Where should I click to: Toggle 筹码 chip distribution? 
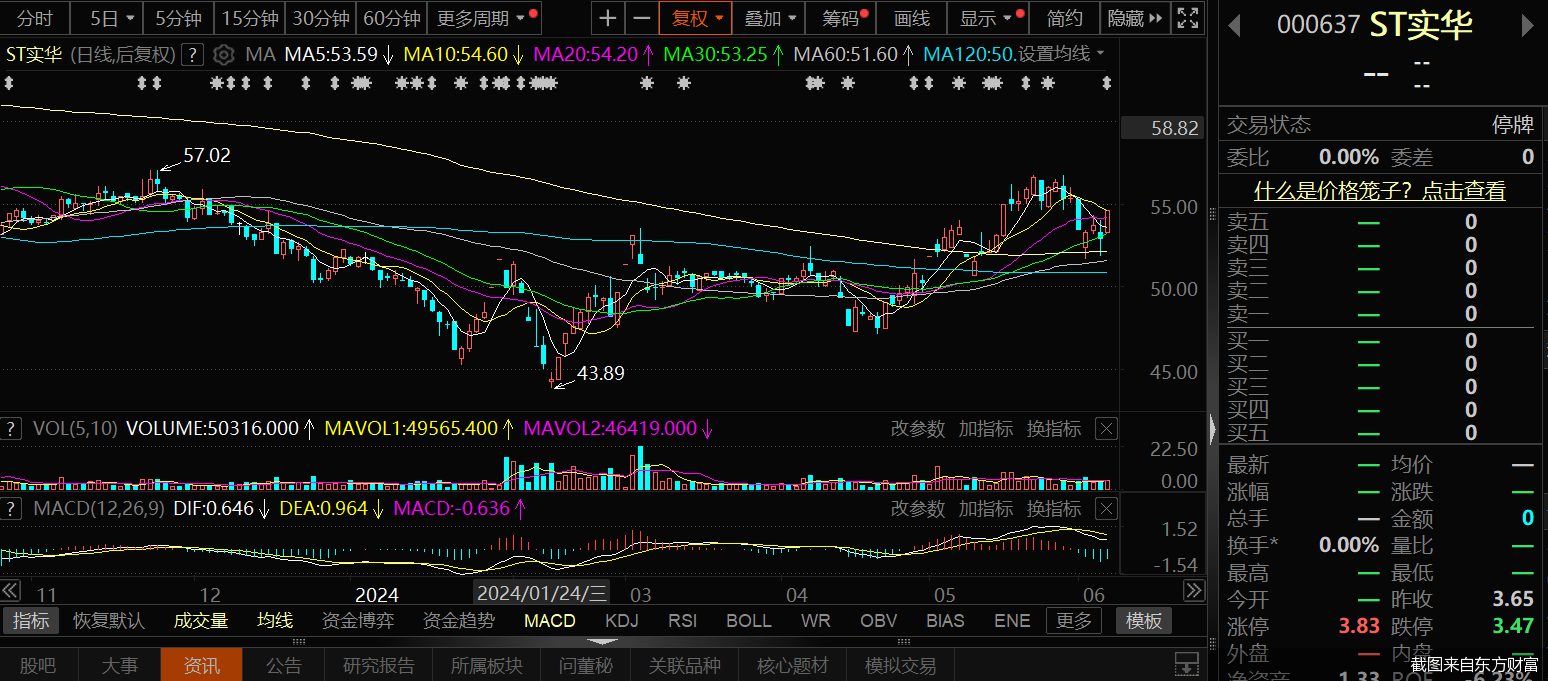pyautogui.click(x=843, y=18)
